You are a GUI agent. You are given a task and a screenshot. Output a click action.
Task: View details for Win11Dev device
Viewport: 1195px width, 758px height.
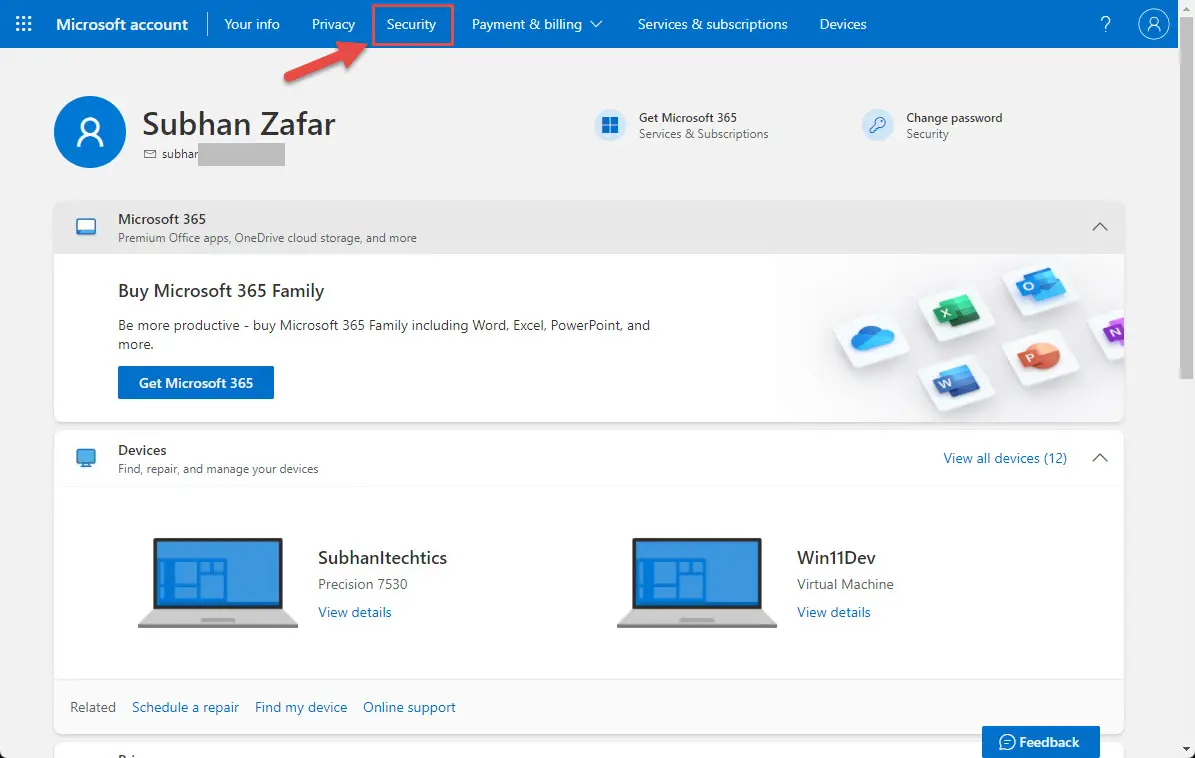point(834,612)
